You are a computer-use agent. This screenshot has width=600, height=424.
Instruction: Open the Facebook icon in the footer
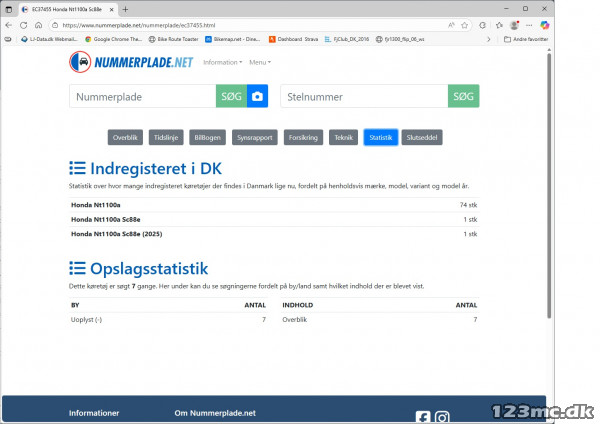point(423,417)
